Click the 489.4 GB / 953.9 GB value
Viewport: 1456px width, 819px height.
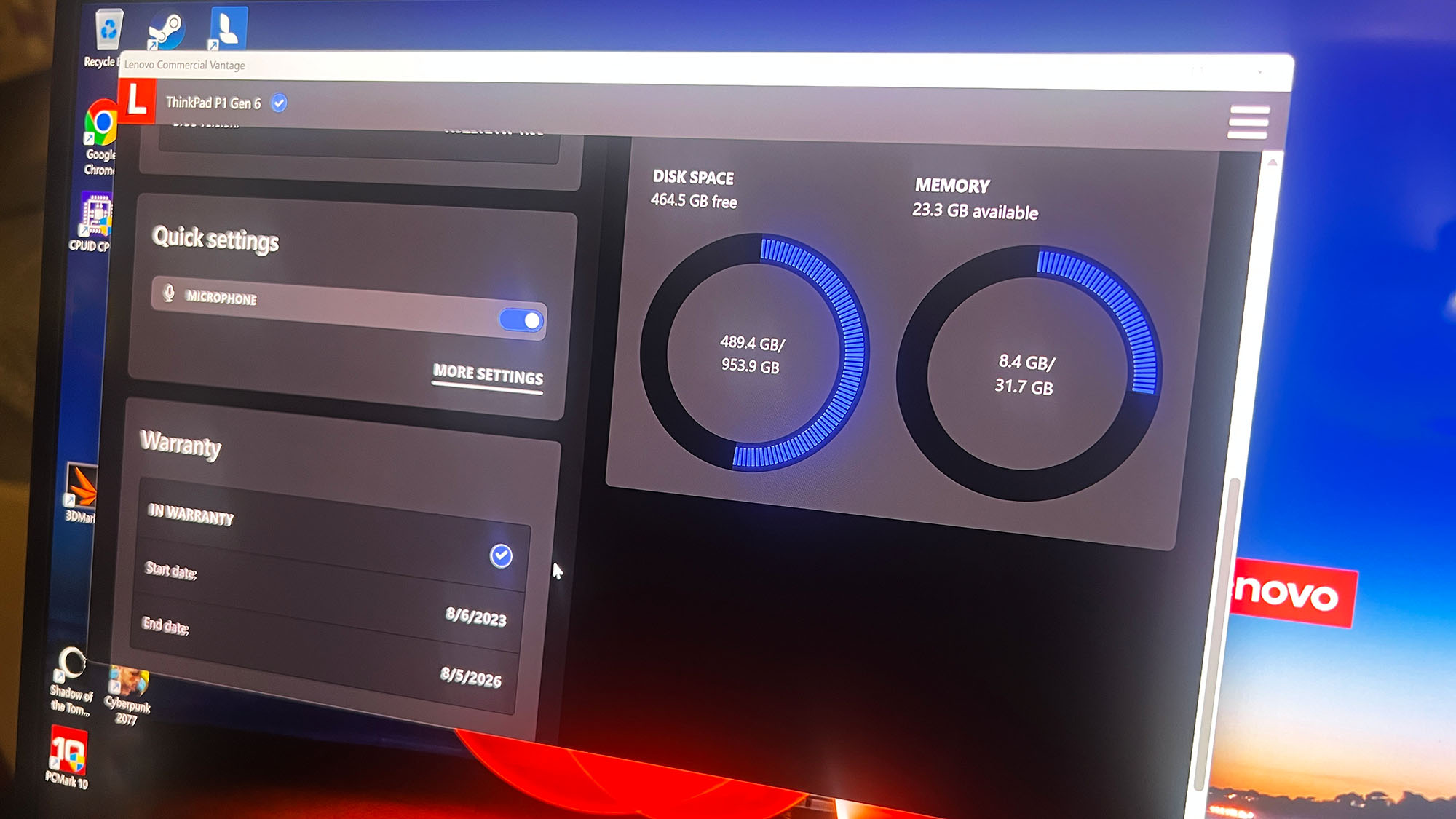(751, 355)
